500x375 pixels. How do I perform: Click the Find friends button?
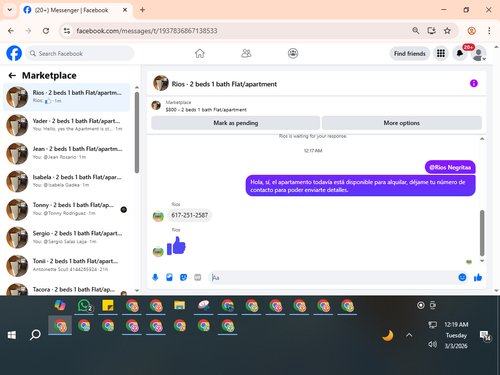tap(410, 53)
